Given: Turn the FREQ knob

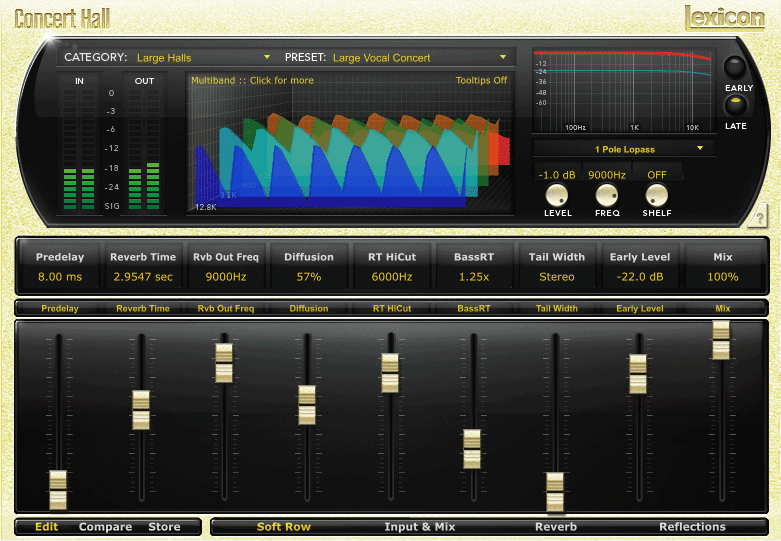Looking at the screenshot, I should (607, 195).
